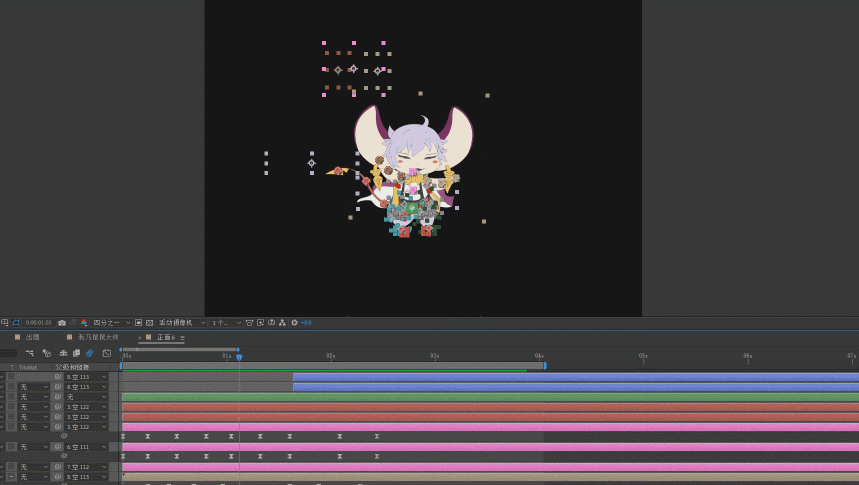Click the timeline icon in viewer toolbar
859x485 pixels.
(271, 323)
